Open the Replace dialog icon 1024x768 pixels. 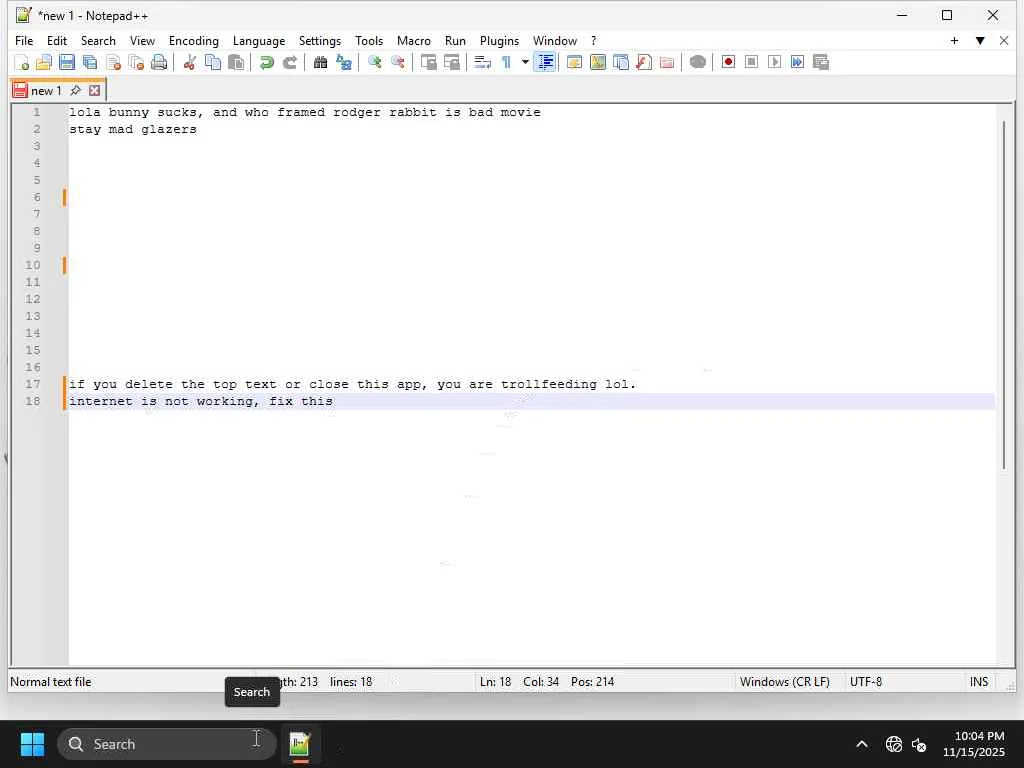(344, 62)
